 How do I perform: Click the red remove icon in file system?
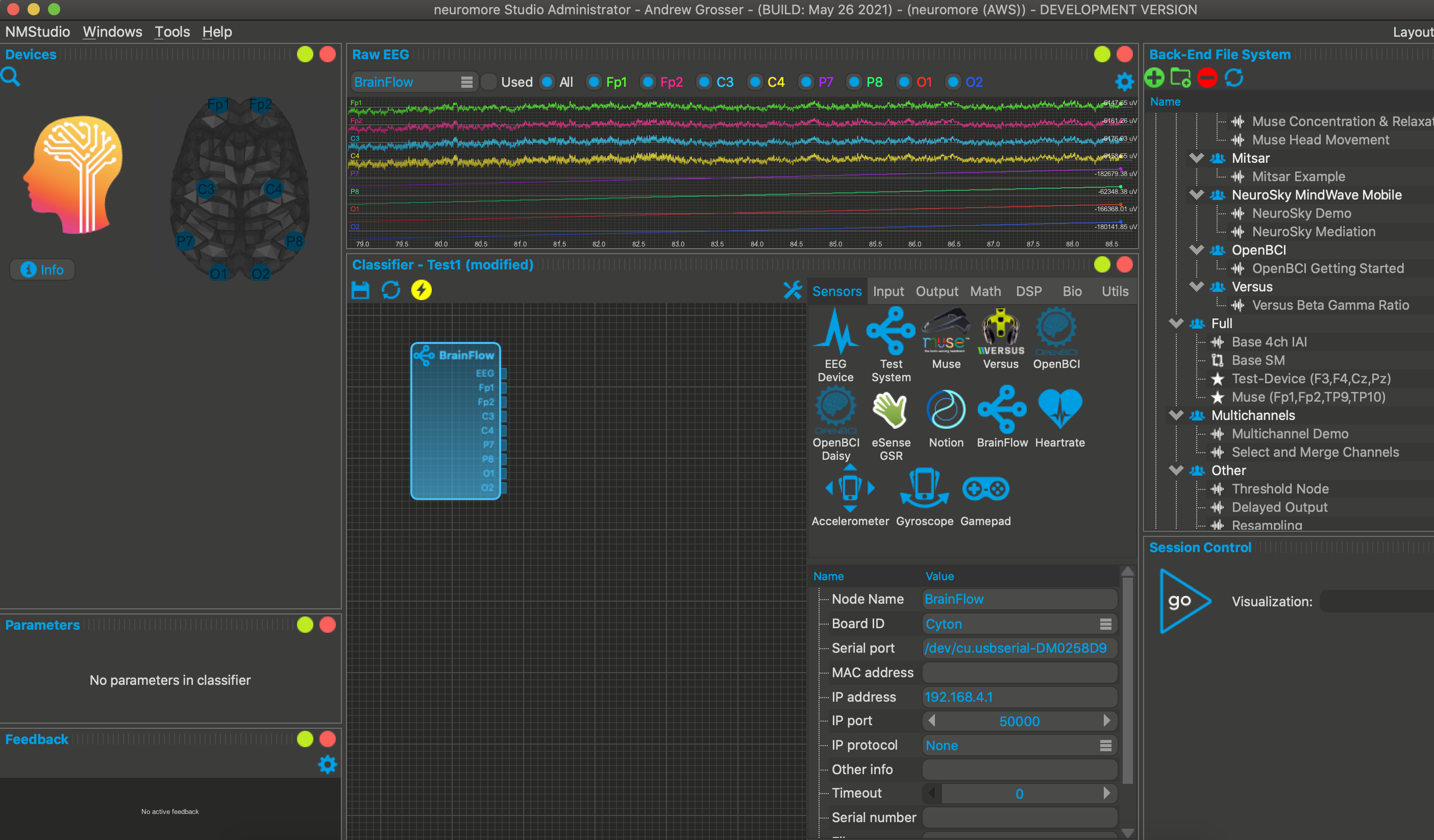[x=1206, y=78]
